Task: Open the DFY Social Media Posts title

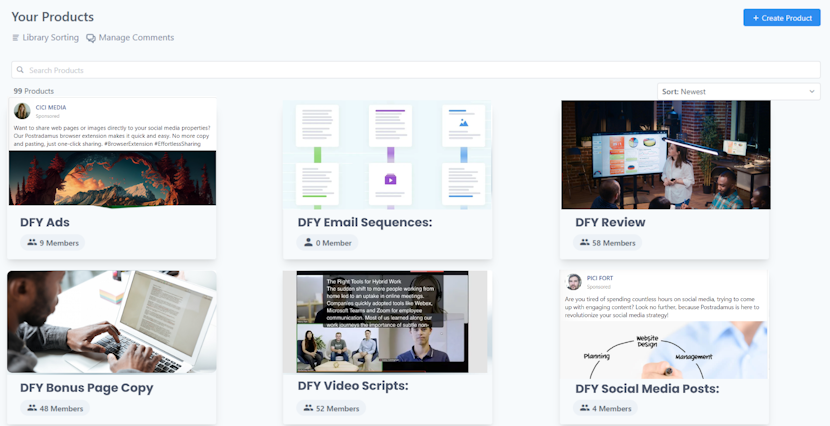Action: pyautogui.click(x=647, y=388)
